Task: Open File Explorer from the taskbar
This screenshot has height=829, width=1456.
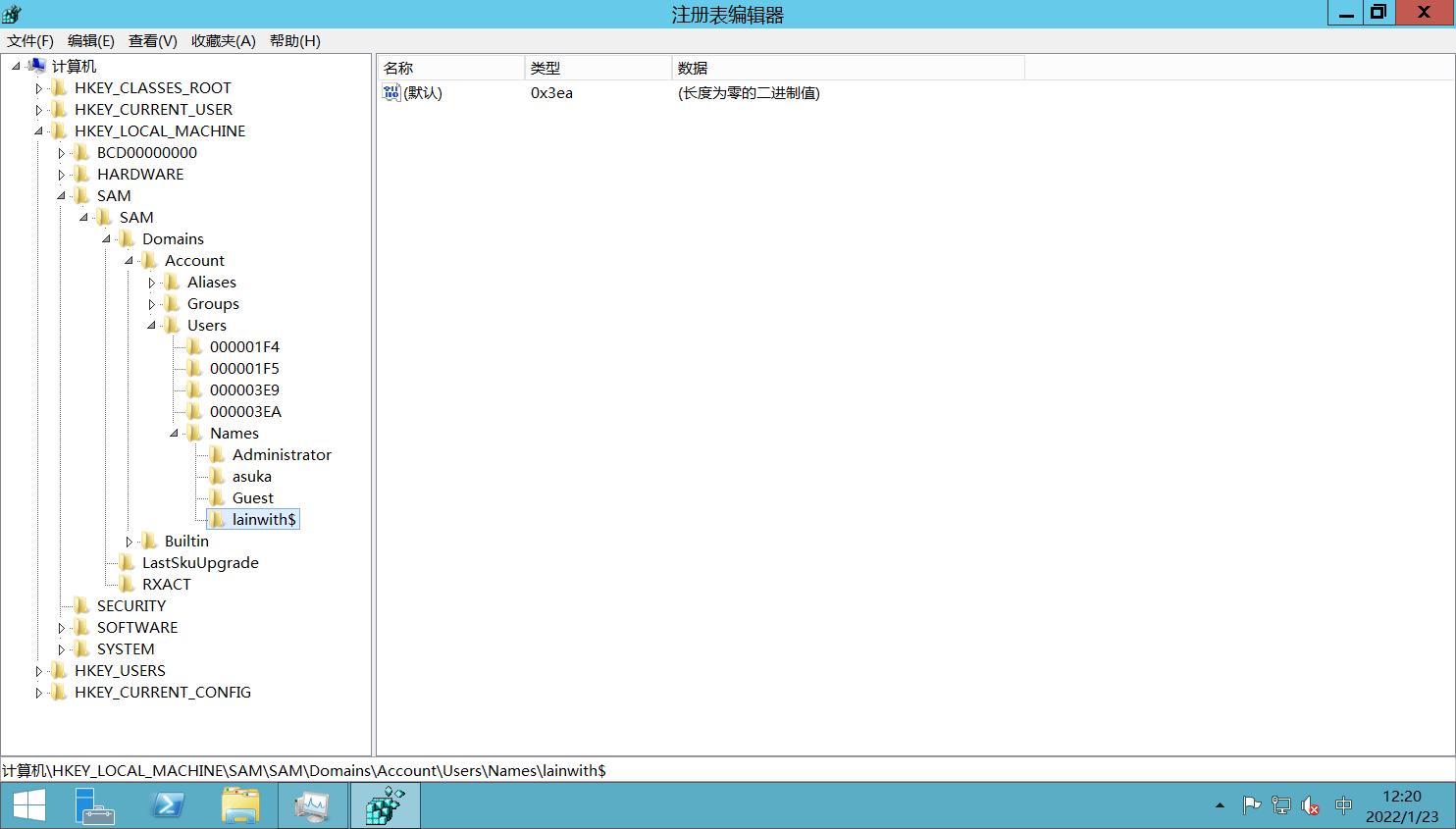Action: tap(240, 805)
